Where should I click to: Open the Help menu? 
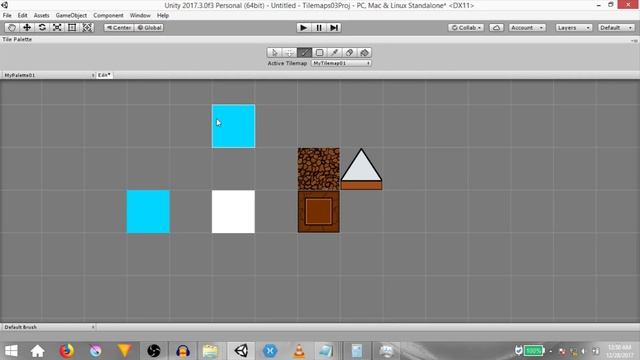point(163,16)
